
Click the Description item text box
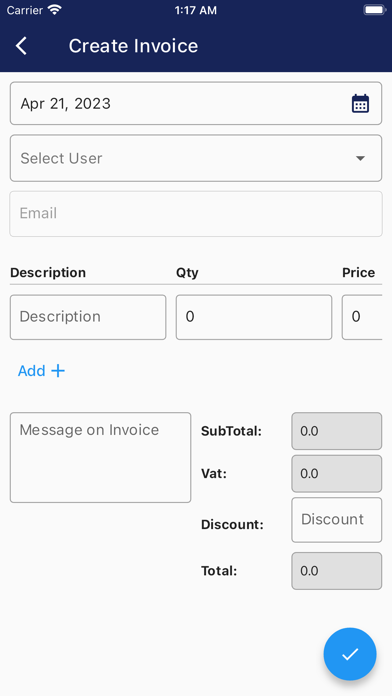click(88, 317)
